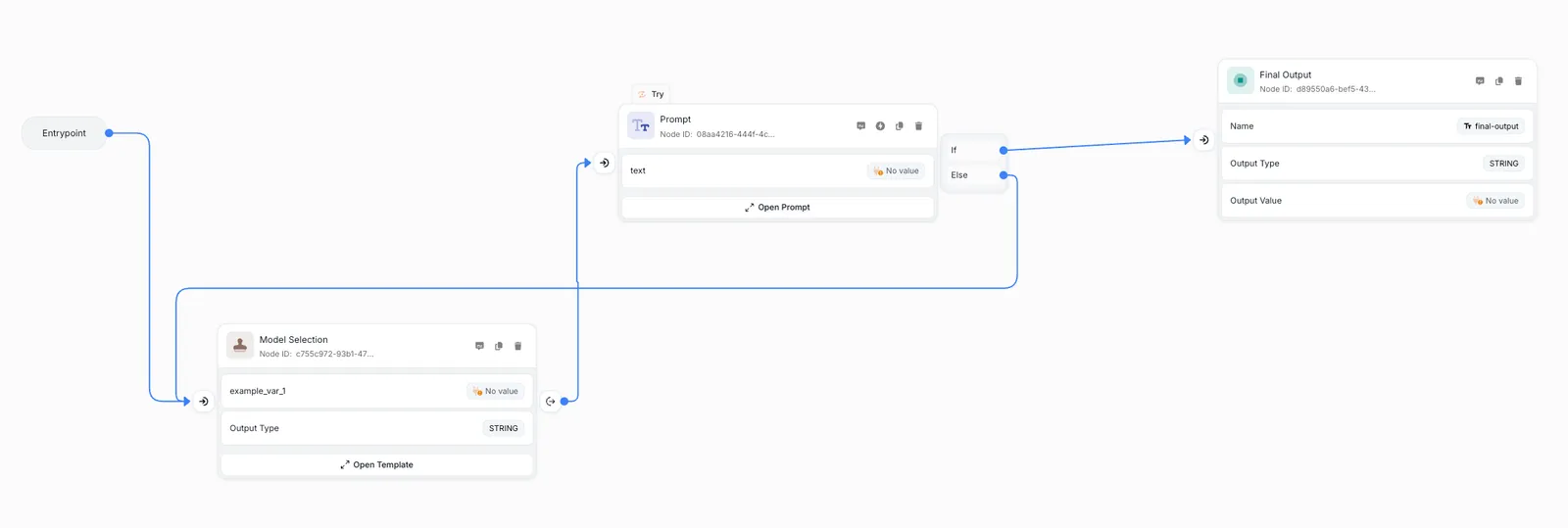The height and width of the screenshot is (528, 1568).
Task: Click the Model Selection node title
Action: (x=293, y=340)
